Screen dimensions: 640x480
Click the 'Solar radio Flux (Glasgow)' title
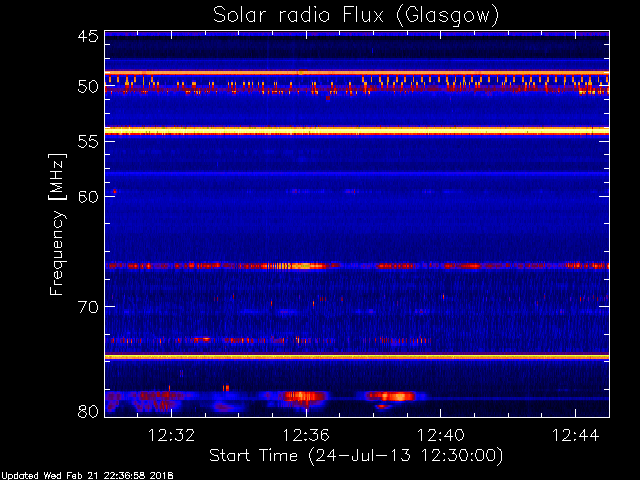tap(356, 16)
